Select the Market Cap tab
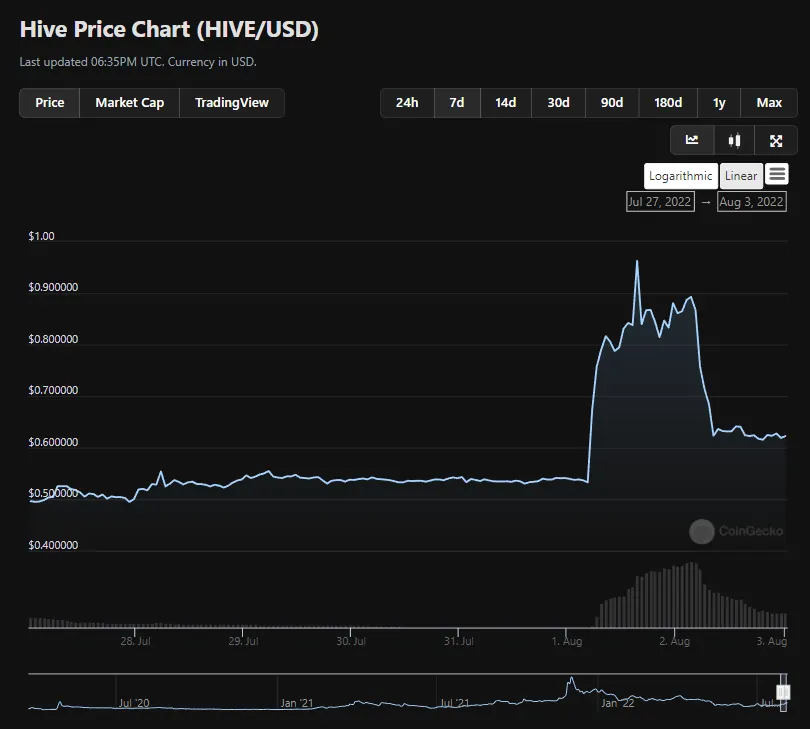 pos(130,103)
